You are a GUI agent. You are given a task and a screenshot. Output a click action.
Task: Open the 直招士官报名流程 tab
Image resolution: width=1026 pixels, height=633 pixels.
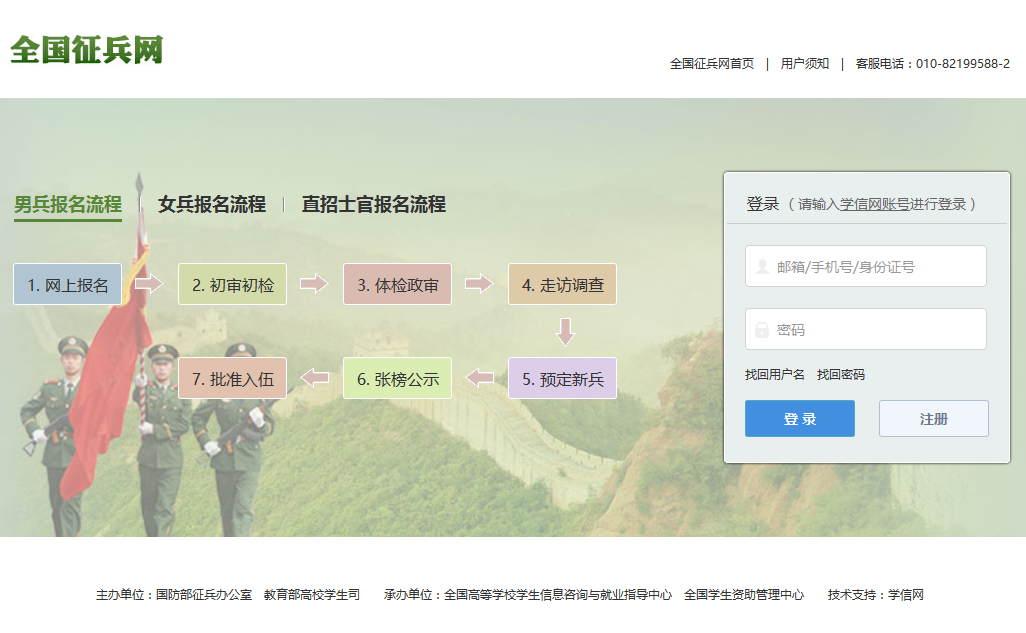click(373, 205)
